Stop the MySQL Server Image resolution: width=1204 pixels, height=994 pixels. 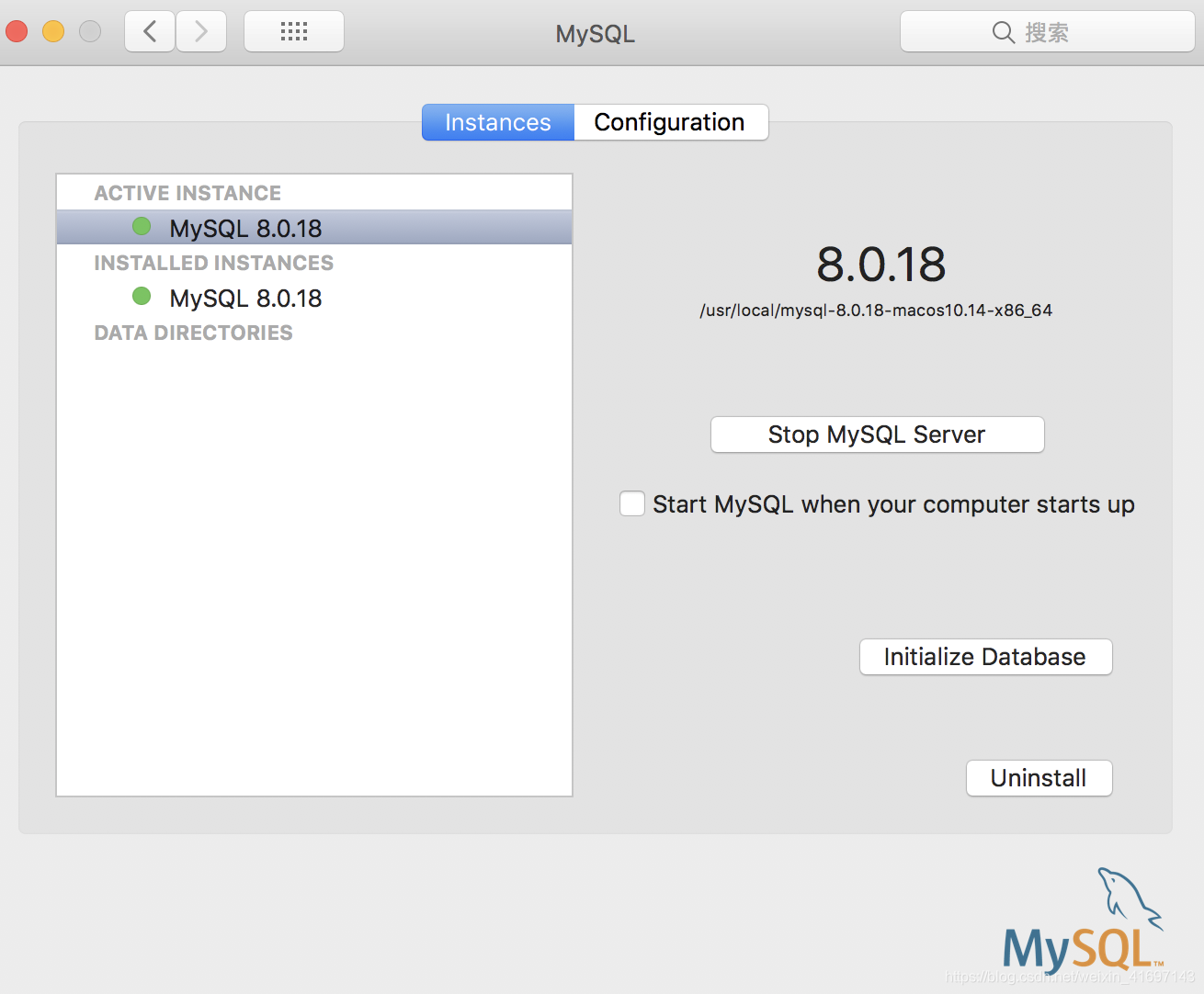(878, 435)
